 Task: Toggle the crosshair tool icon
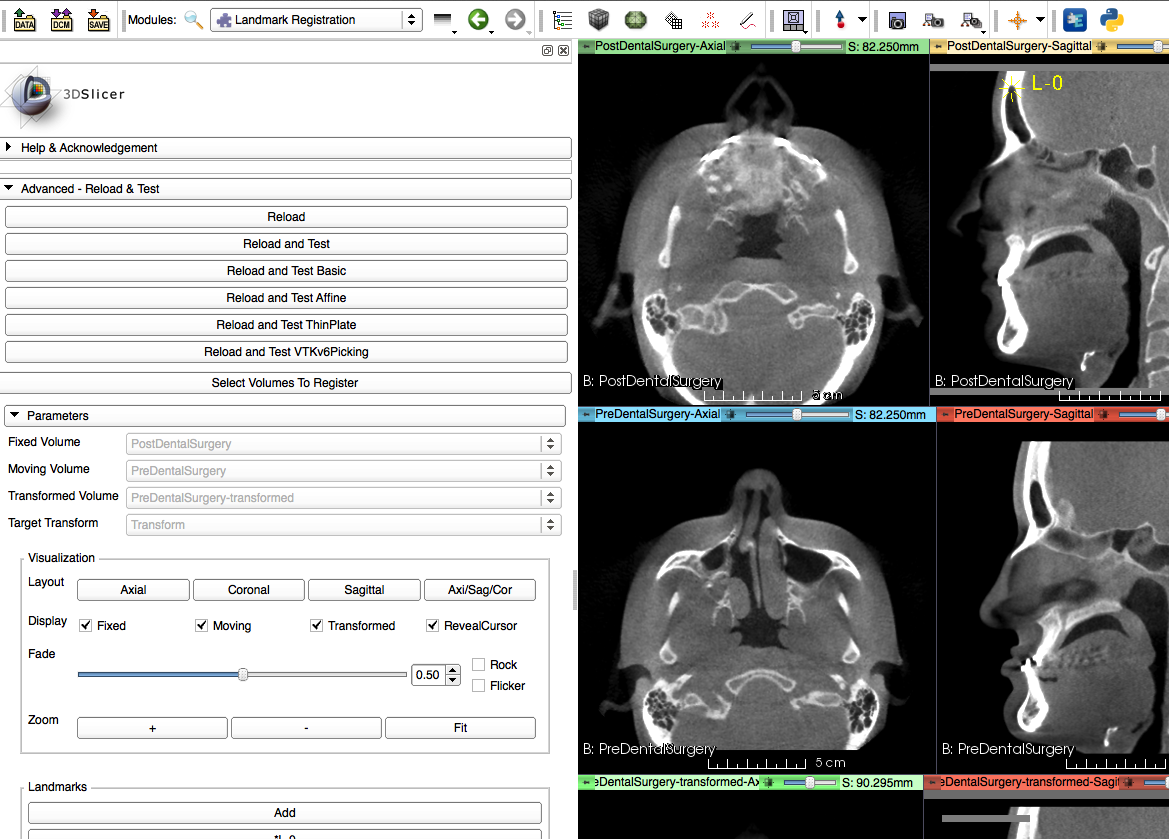[x=1017, y=20]
